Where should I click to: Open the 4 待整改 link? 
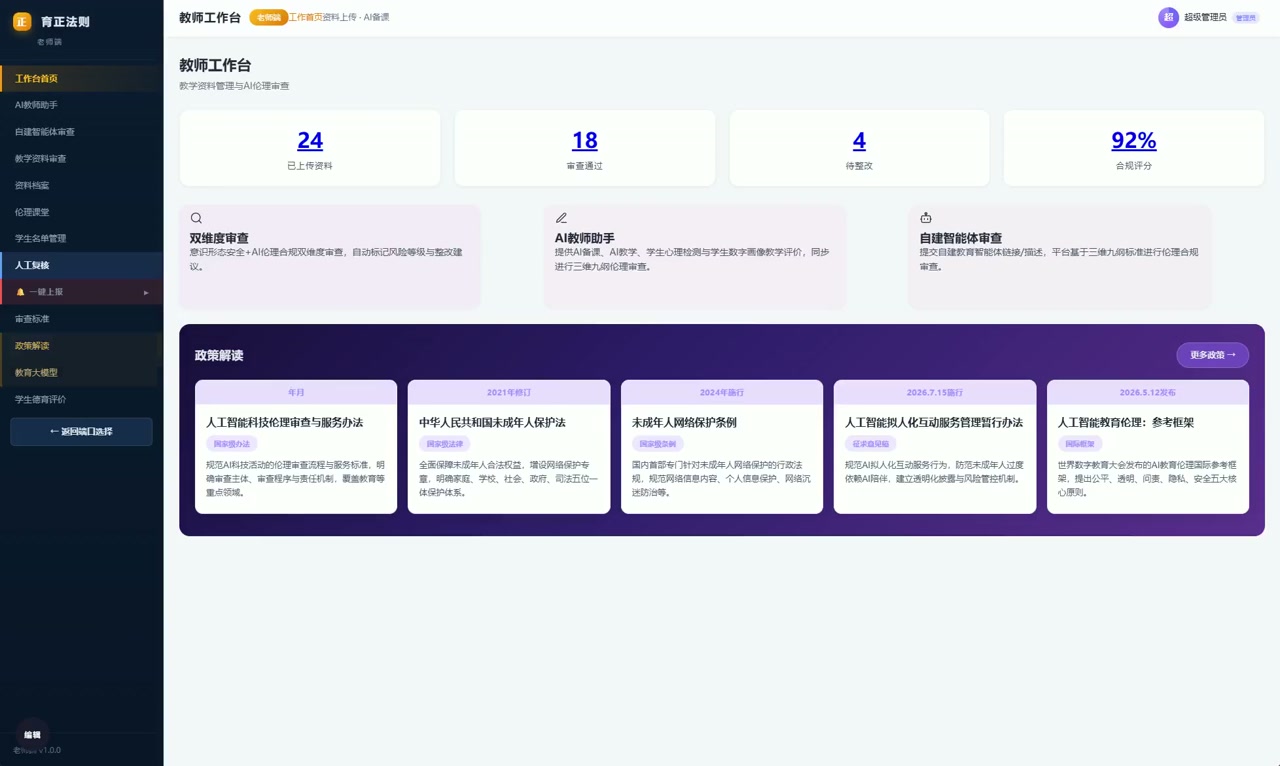click(859, 140)
